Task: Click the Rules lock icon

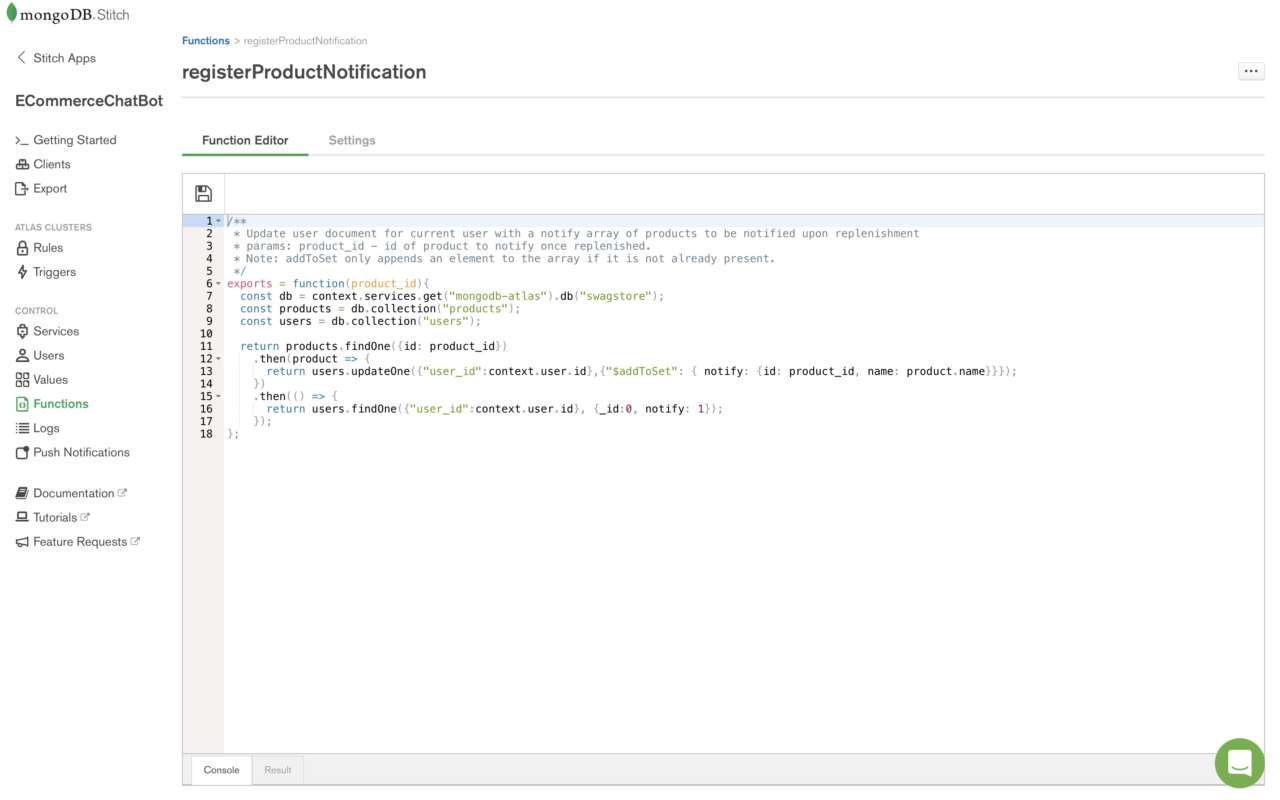Action: [x=22, y=248]
